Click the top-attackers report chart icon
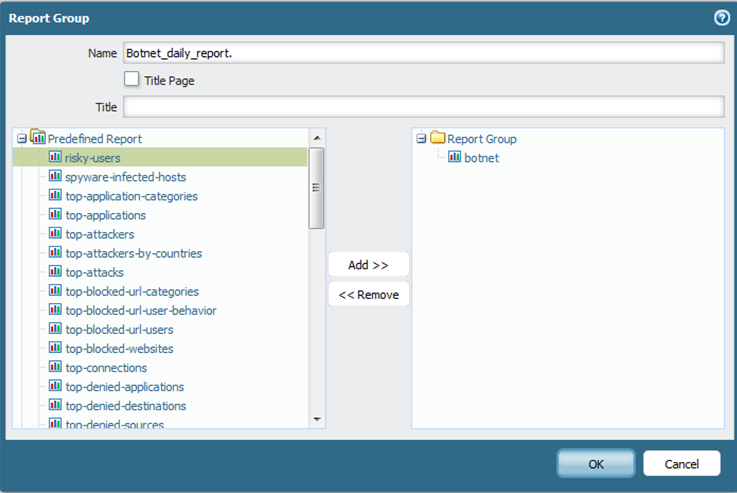 click(x=55, y=234)
